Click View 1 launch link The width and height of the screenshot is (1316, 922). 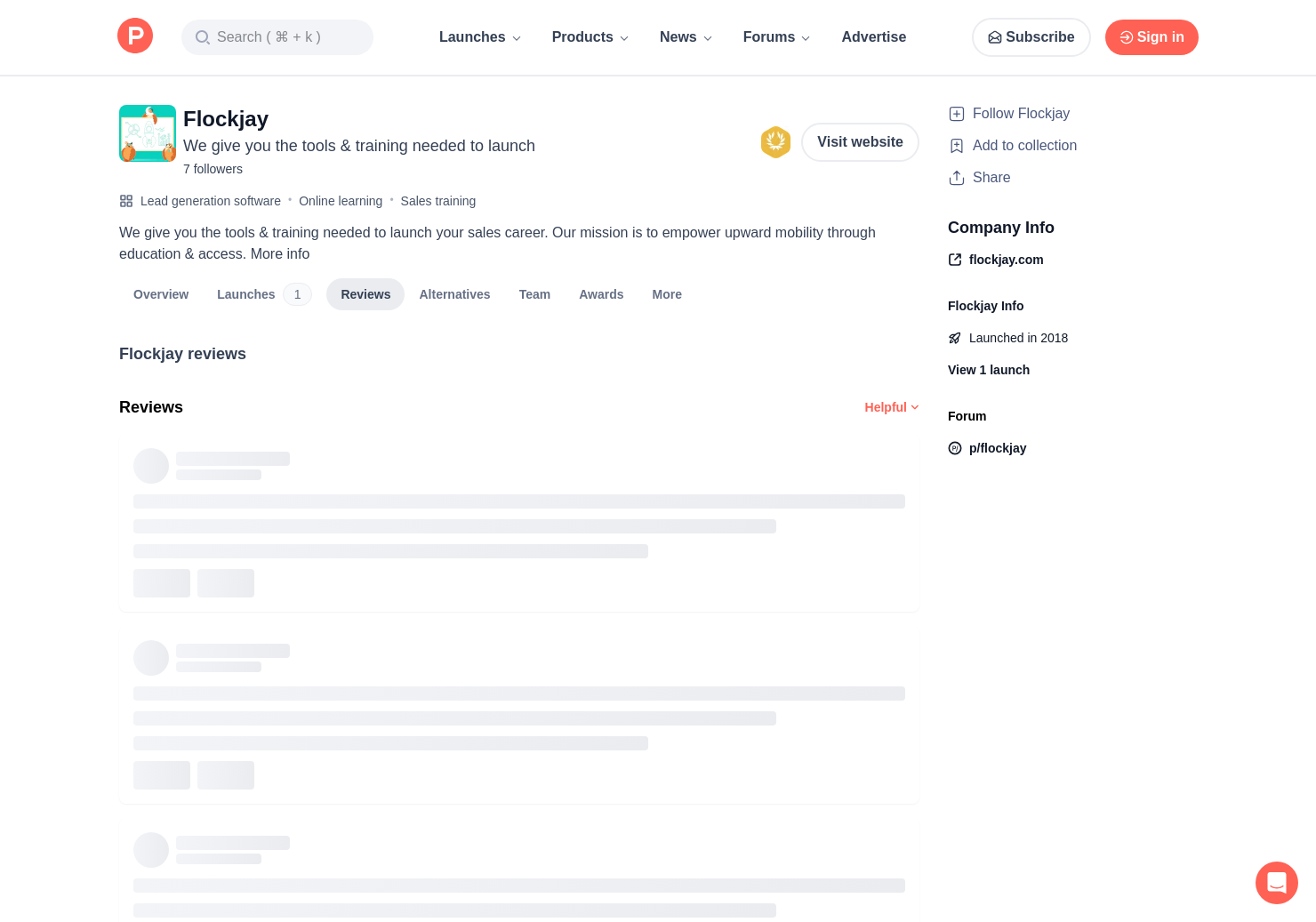[989, 370]
